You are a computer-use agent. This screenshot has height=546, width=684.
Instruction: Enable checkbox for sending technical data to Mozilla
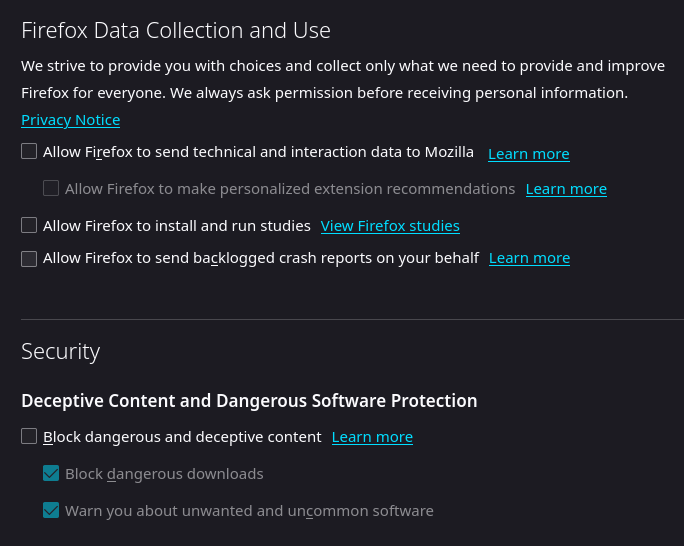coord(29,152)
